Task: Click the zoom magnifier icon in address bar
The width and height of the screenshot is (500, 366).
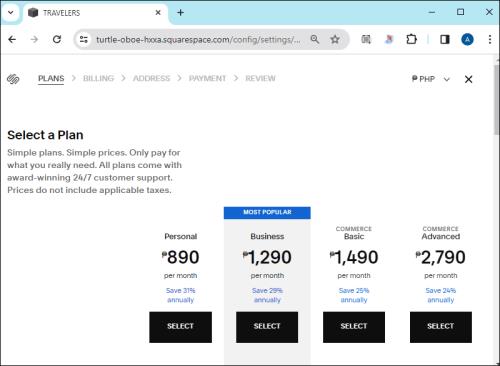Action: 315,39
